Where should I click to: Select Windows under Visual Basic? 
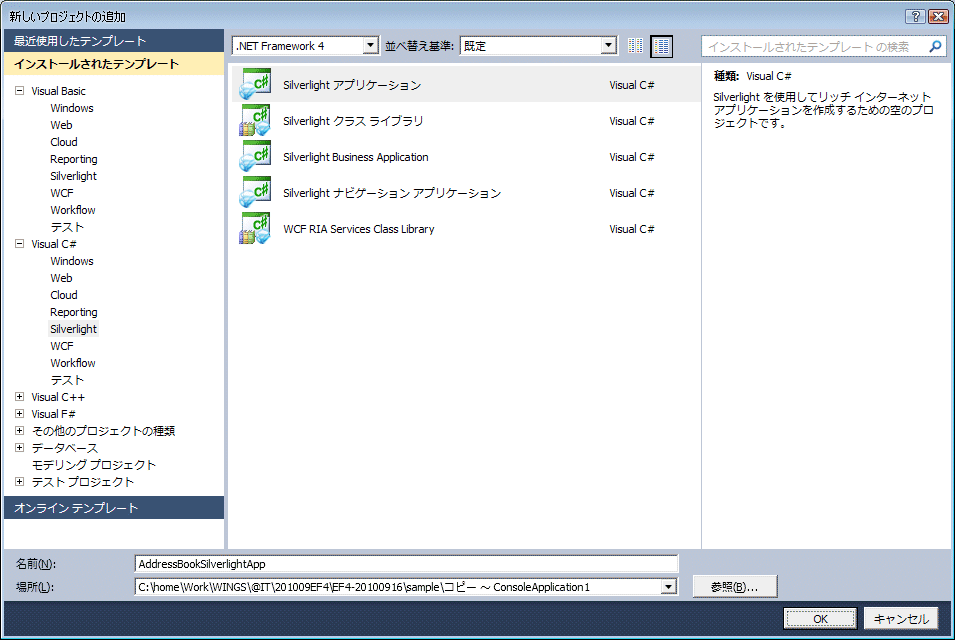point(72,108)
